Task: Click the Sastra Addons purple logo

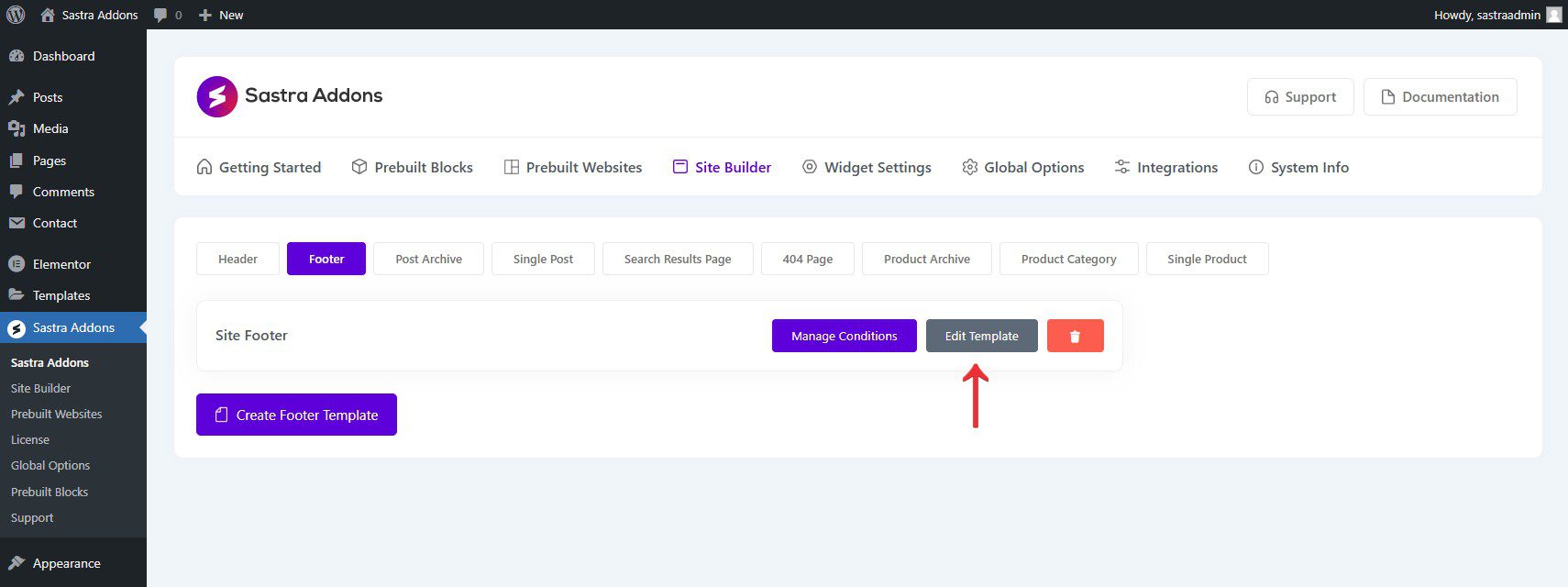Action: click(x=217, y=96)
